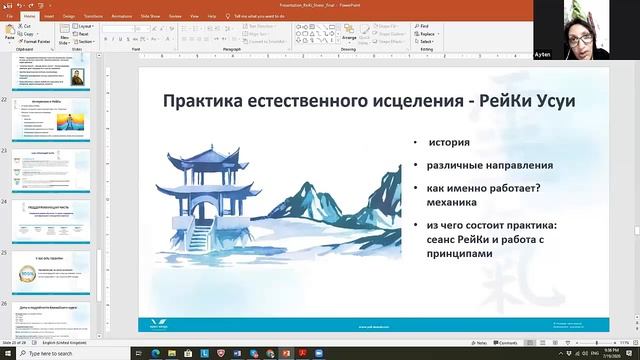Open File Explorer from taskbar
Screen dimensions: 640x360
[x=171, y=353]
